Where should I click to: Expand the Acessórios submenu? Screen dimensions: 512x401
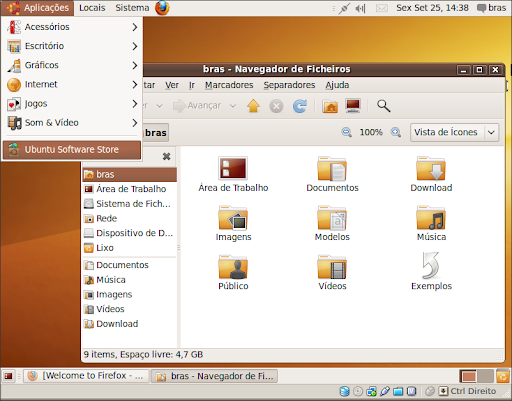coord(72,27)
